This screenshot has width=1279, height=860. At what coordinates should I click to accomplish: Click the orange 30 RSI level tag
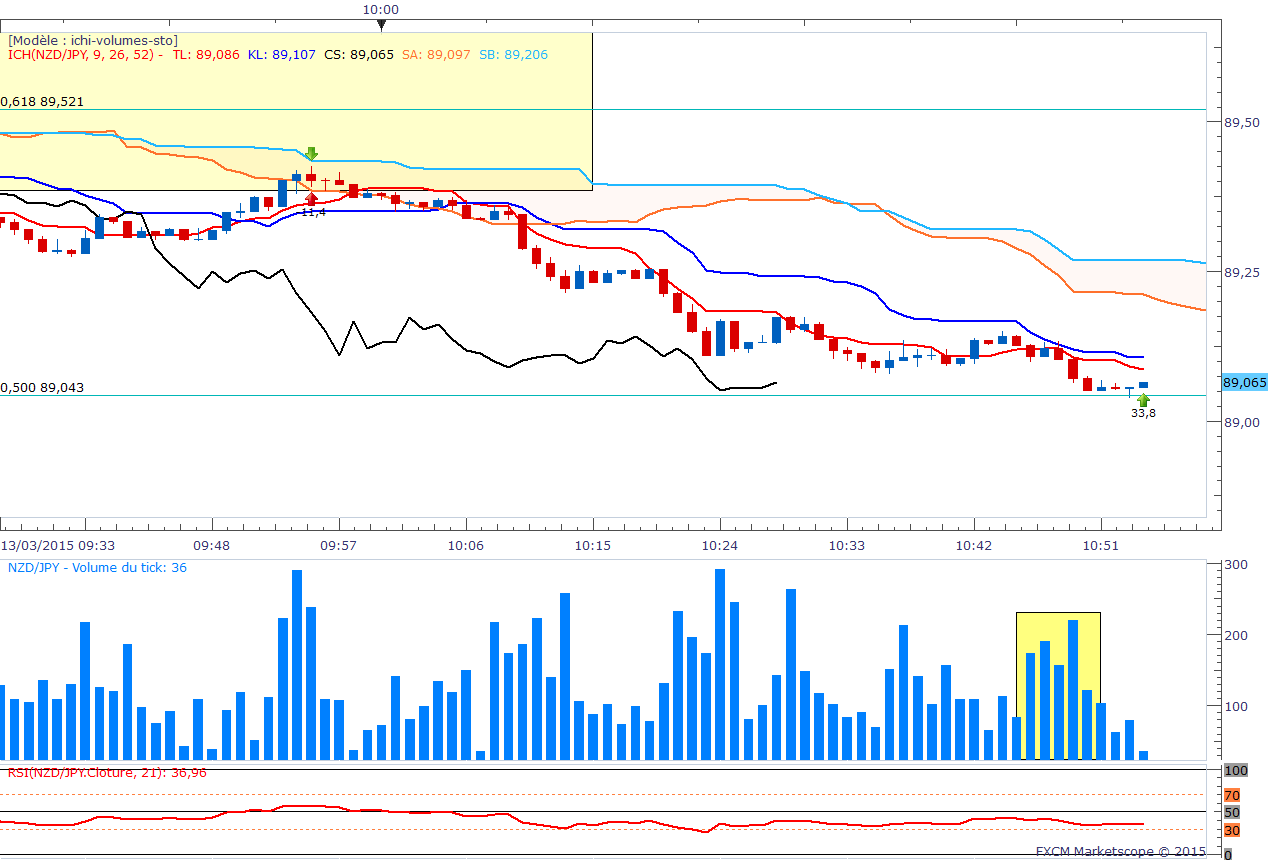1232,830
